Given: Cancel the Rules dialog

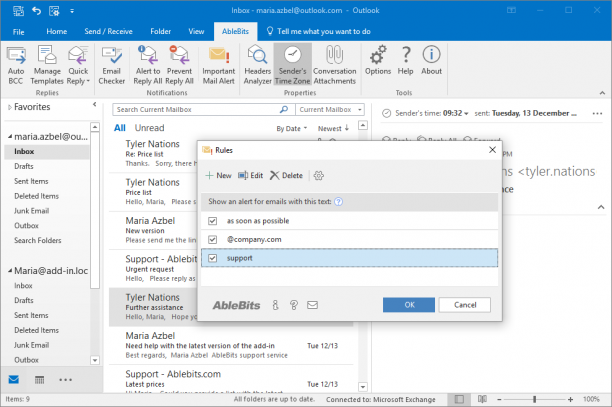Looking at the screenshot, I should pos(465,305).
